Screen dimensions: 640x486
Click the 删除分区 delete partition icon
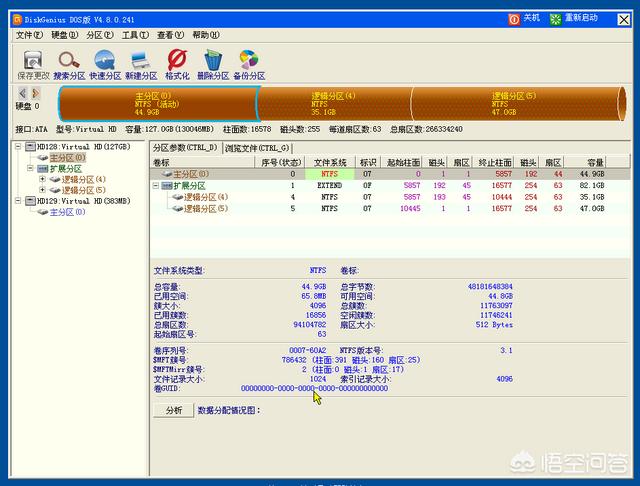213,60
